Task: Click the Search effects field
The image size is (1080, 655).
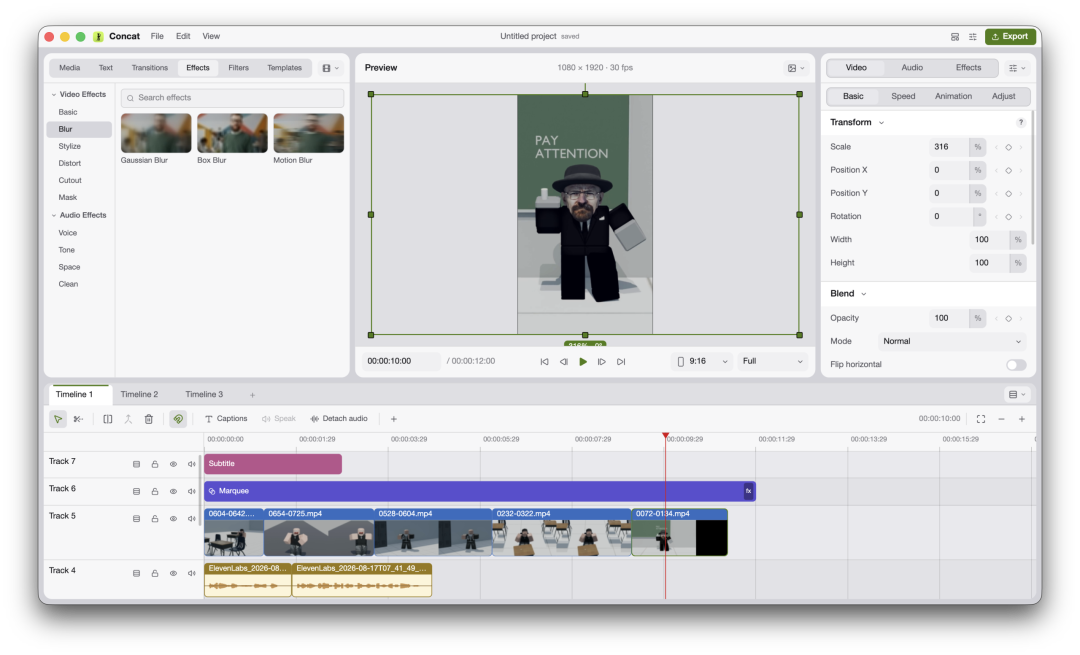Action: point(233,98)
